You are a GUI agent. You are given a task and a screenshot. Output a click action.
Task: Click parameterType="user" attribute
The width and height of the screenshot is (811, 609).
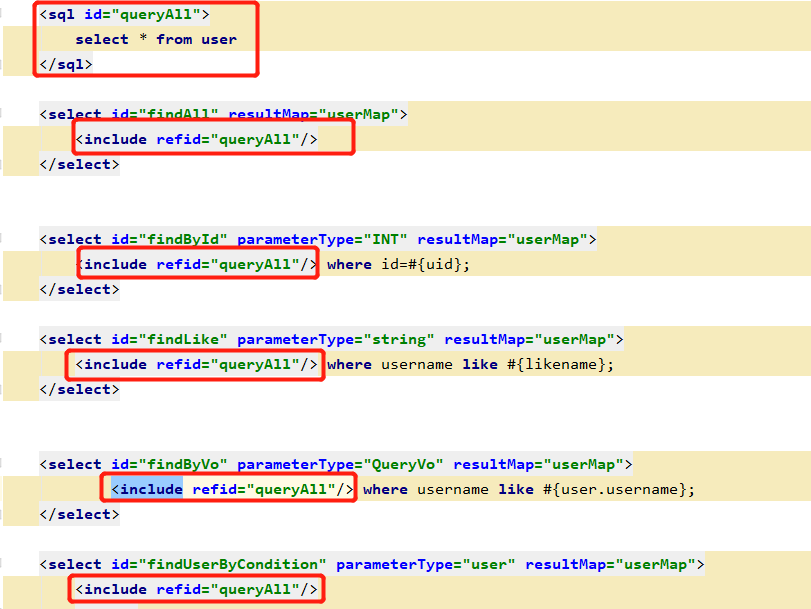coord(426,564)
